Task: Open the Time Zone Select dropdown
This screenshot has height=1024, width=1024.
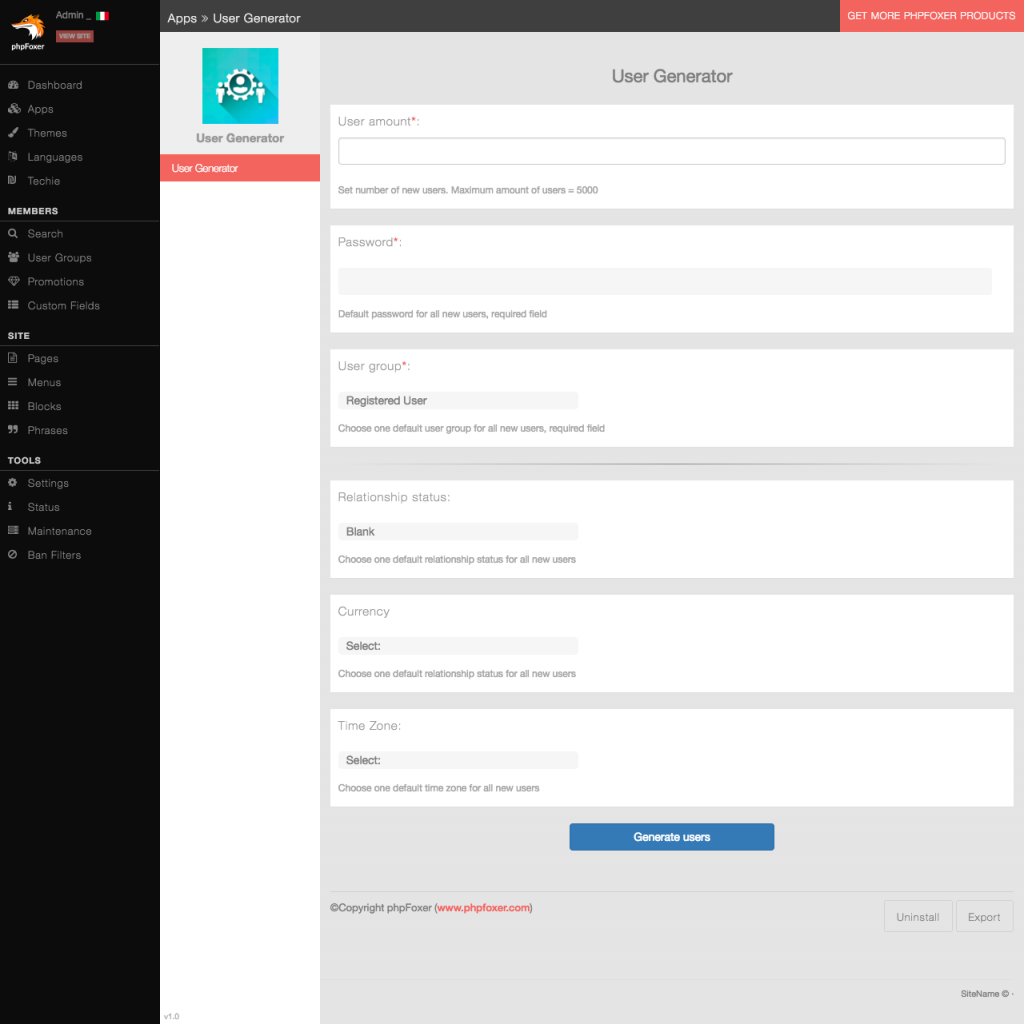Action: tap(457, 760)
